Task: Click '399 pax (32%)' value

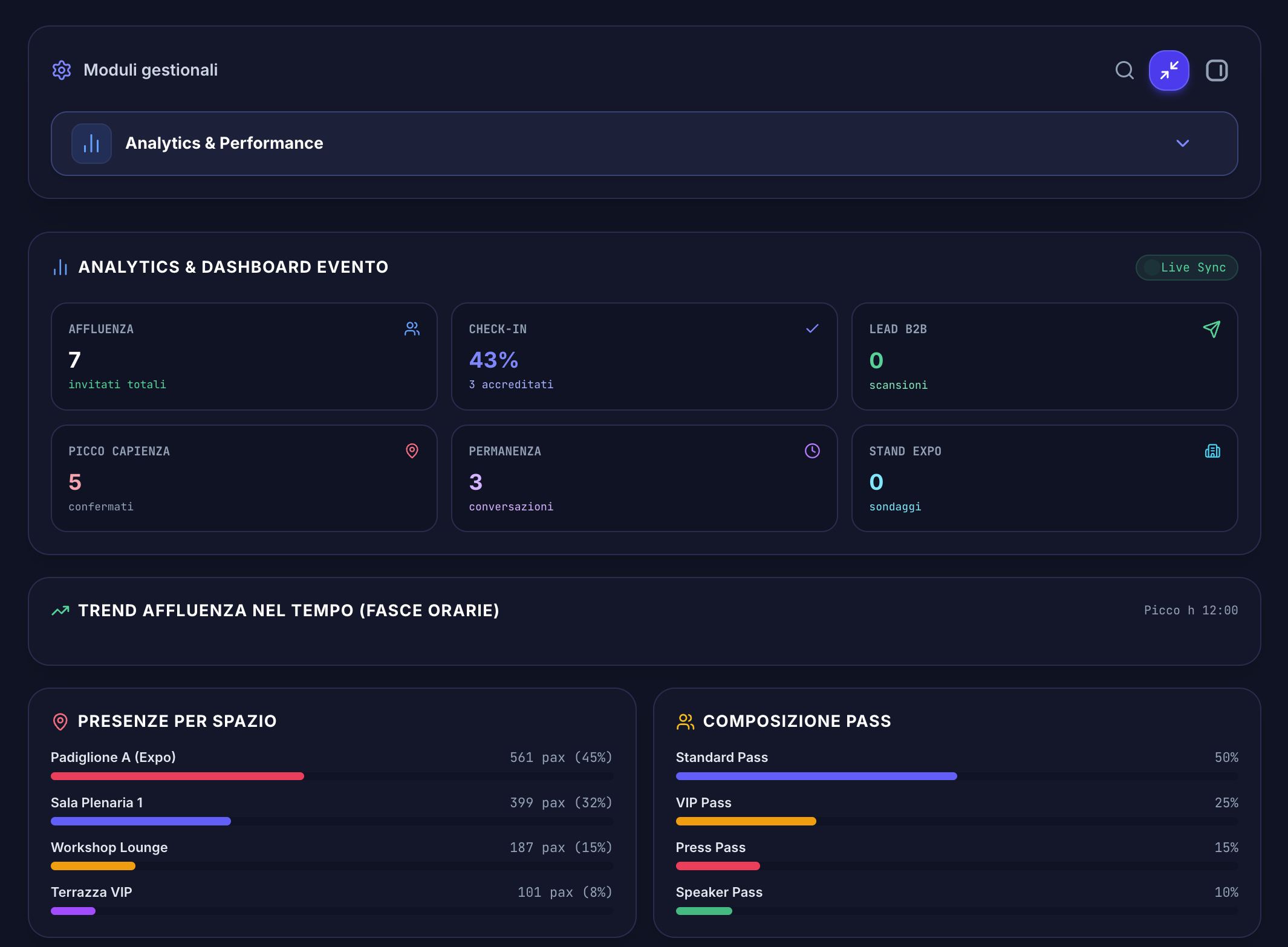Action: pos(561,802)
